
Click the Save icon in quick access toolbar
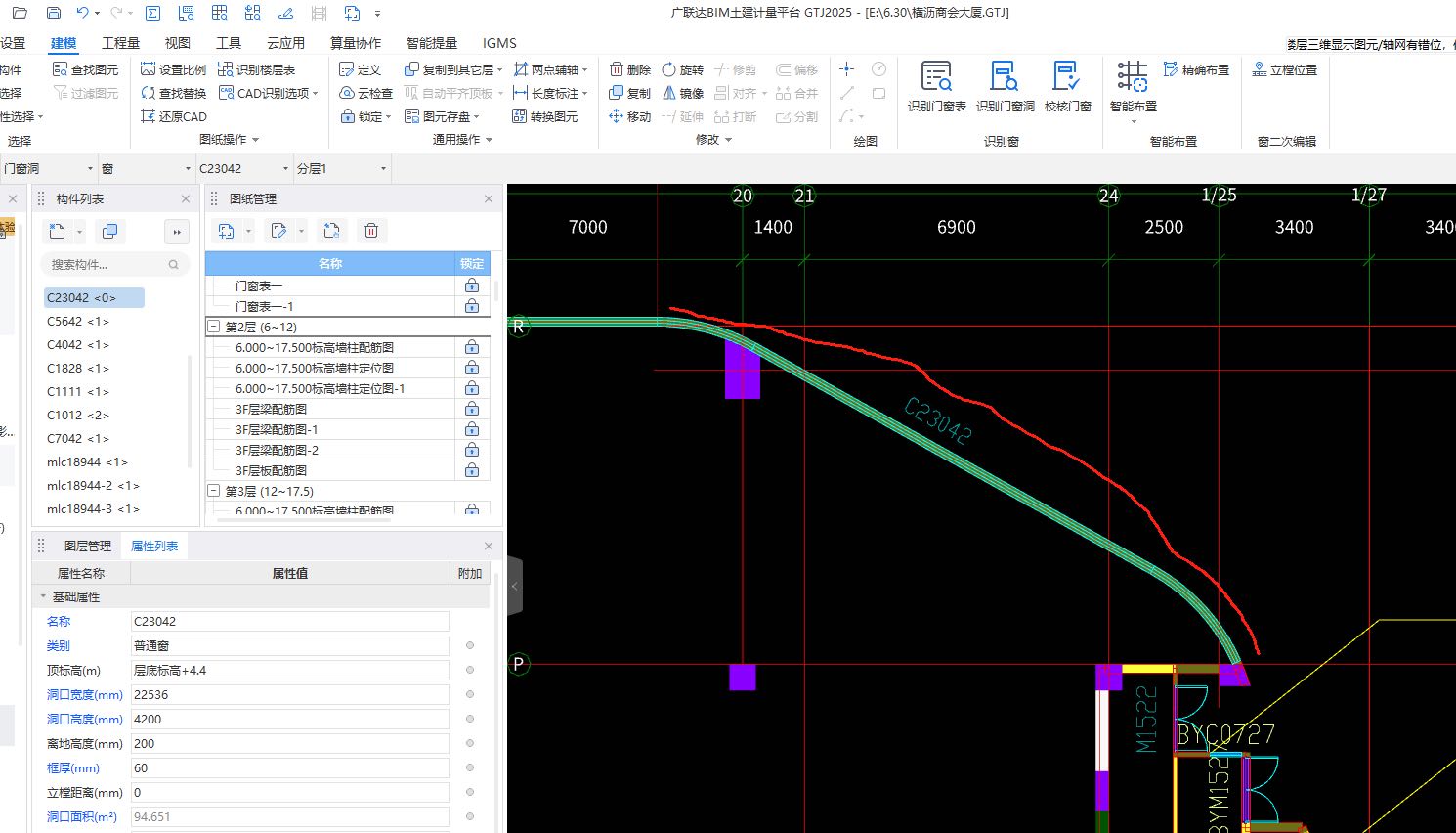pyautogui.click(x=54, y=13)
